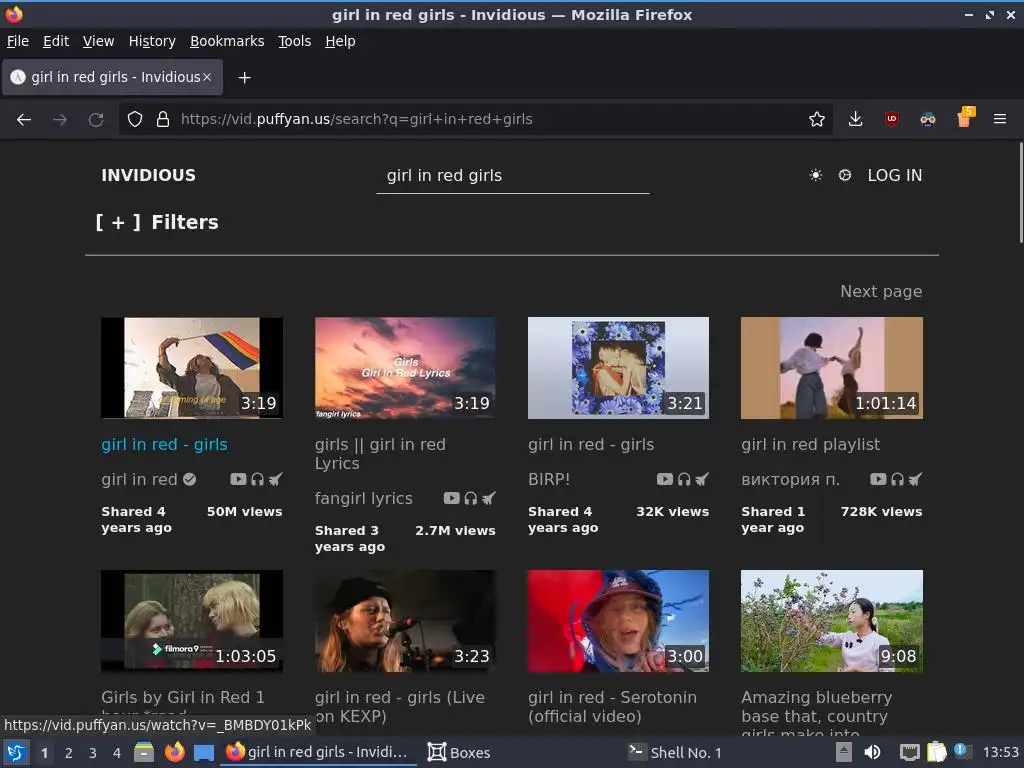The width and height of the screenshot is (1024, 768).
Task: Open the Bookmarks menu
Action: [227, 41]
